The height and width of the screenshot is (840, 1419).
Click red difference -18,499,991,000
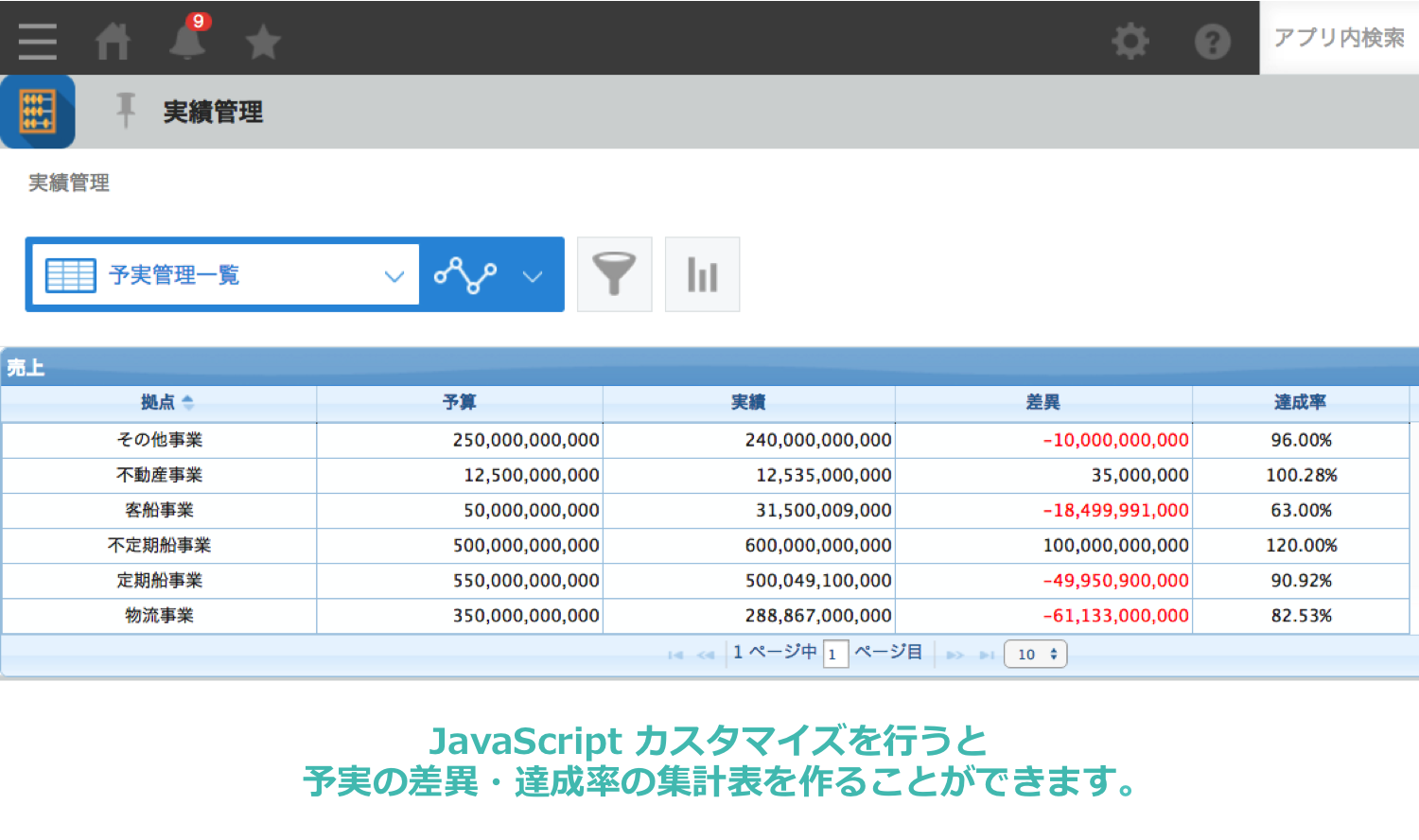coord(1116,510)
